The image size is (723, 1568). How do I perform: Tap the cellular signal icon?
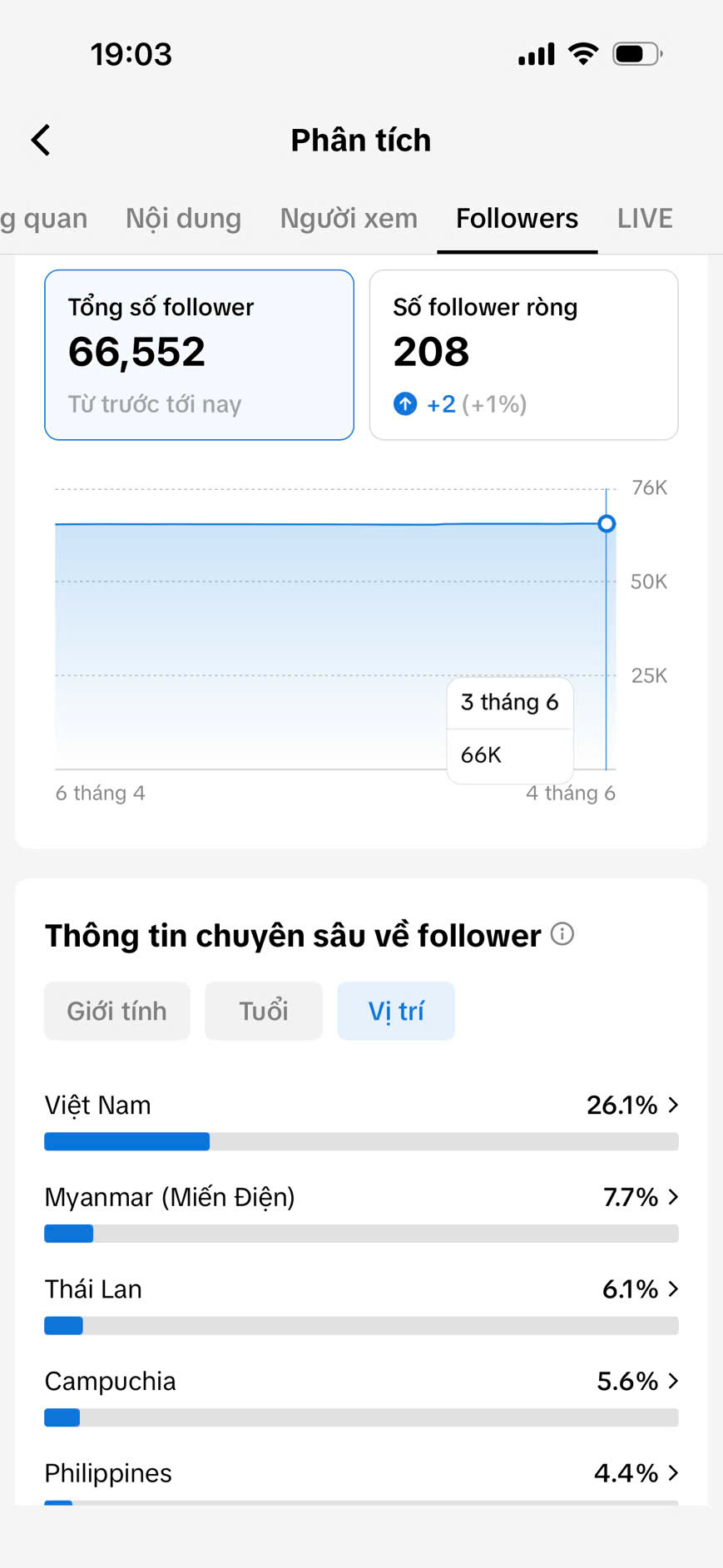coord(536,54)
